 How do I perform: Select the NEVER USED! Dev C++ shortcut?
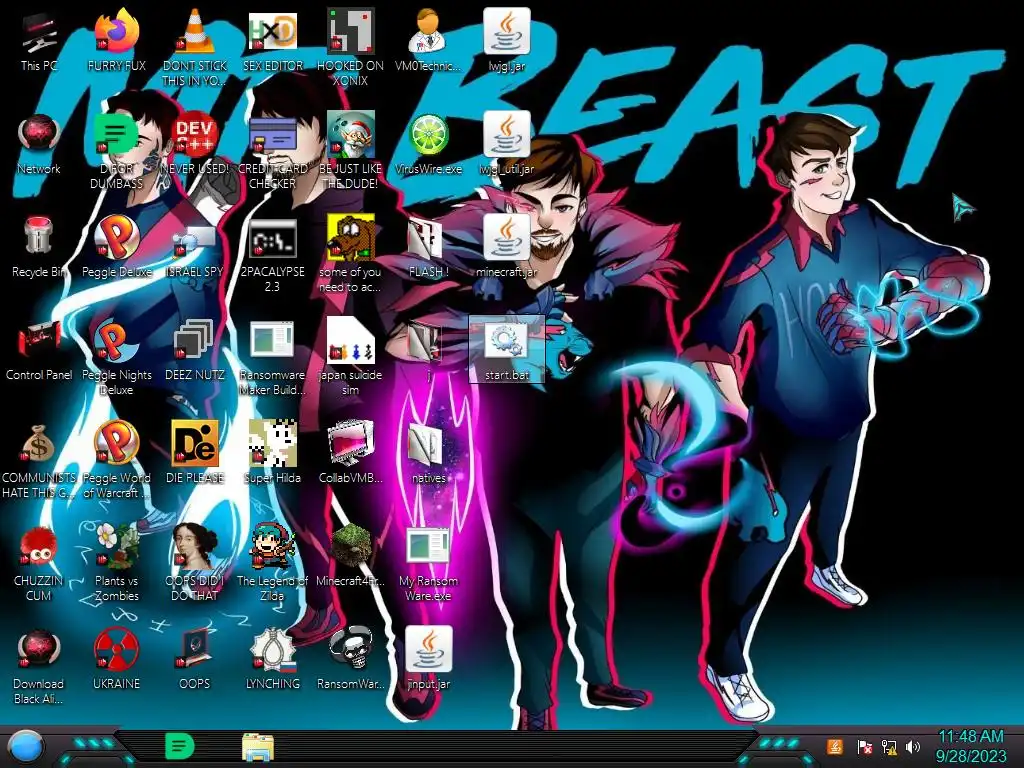coord(195,144)
